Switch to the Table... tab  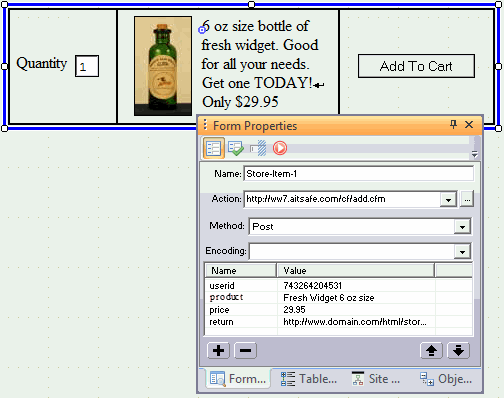(309, 379)
